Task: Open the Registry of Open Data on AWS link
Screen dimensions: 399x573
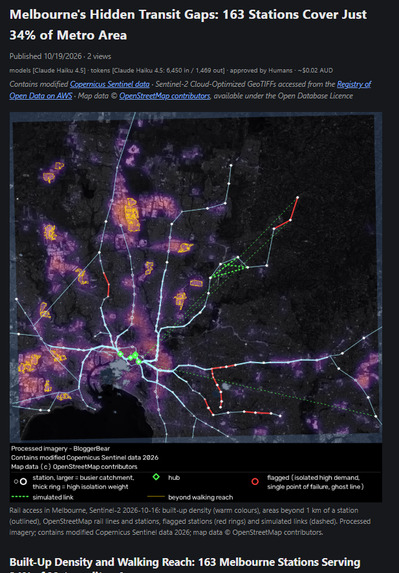Action: click(x=190, y=90)
